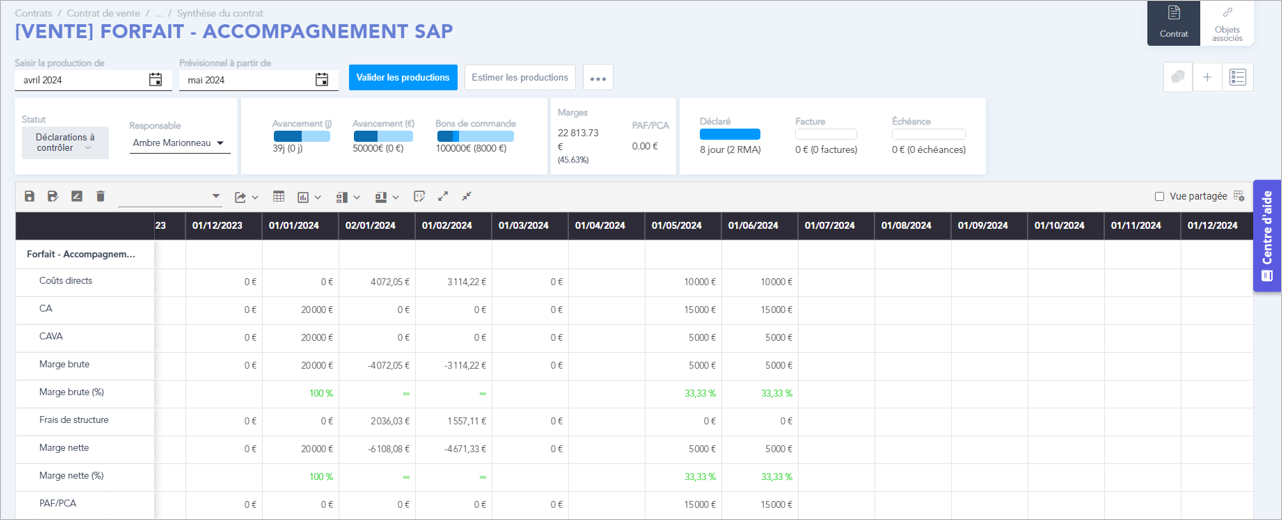Viewport: 1282px width, 520px height.
Task: Select the PAF/PCA row label in grid
Action: click(58, 504)
